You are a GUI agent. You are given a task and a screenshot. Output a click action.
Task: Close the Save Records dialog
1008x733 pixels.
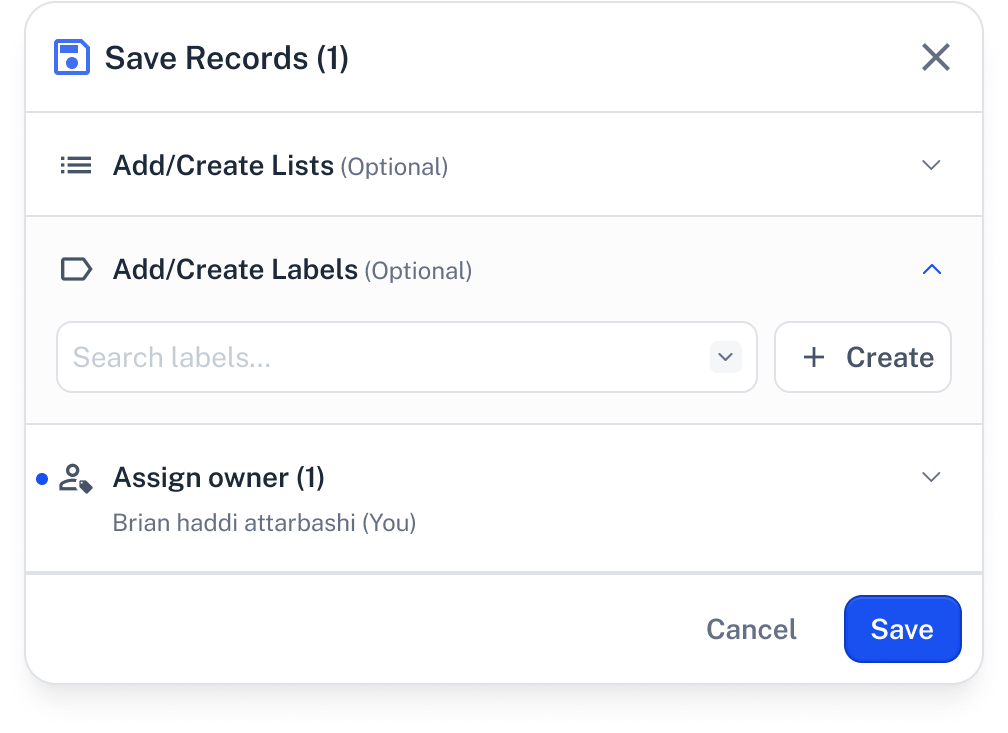pyautogui.click(x=935, y=57)
